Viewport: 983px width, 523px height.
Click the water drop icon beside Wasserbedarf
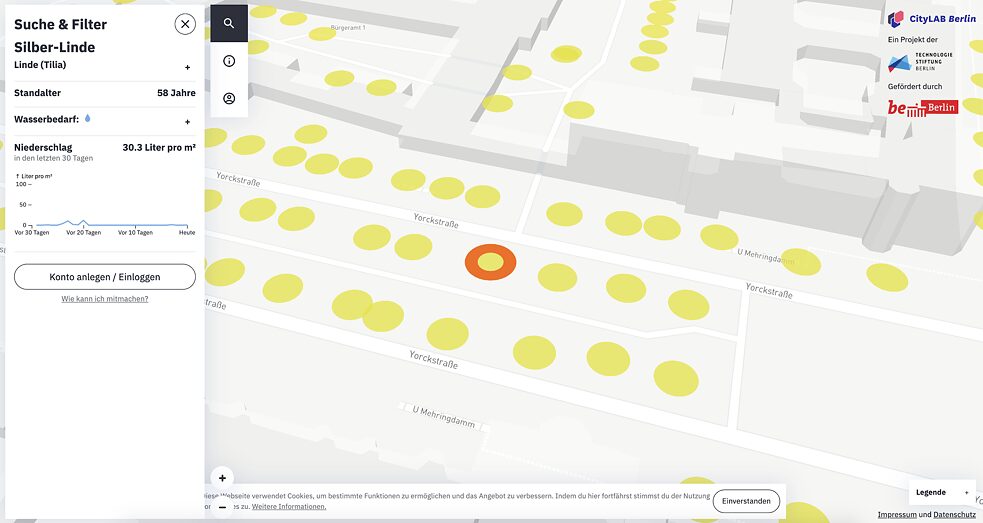tap(87, 119)
